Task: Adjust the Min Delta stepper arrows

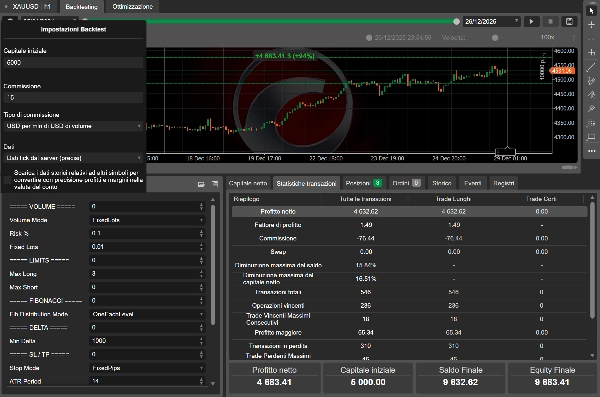Action: click(x=201, y=341)
